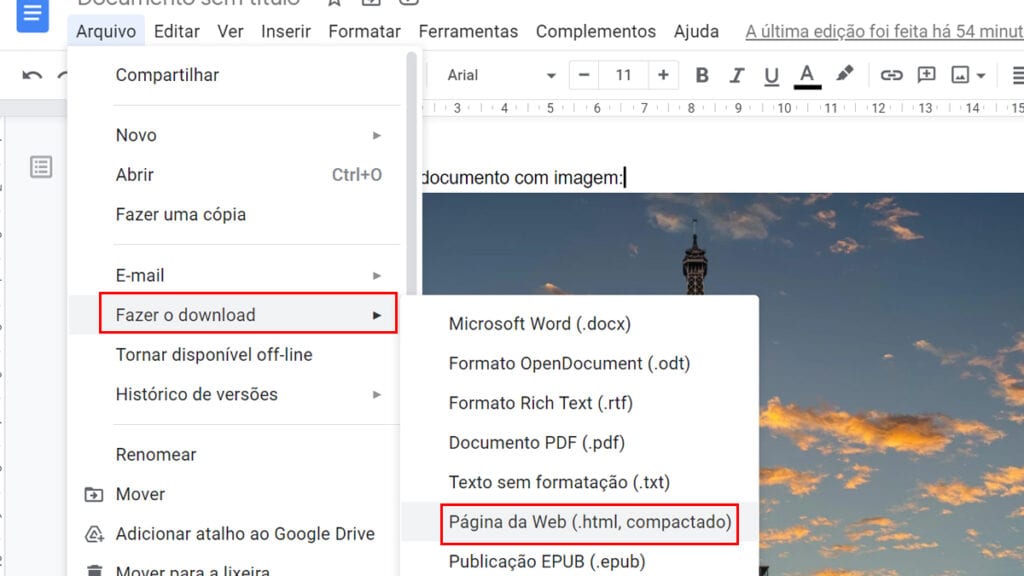Open the Ajuda menu
Screen dimensions: 1024x576
point(696,31)
